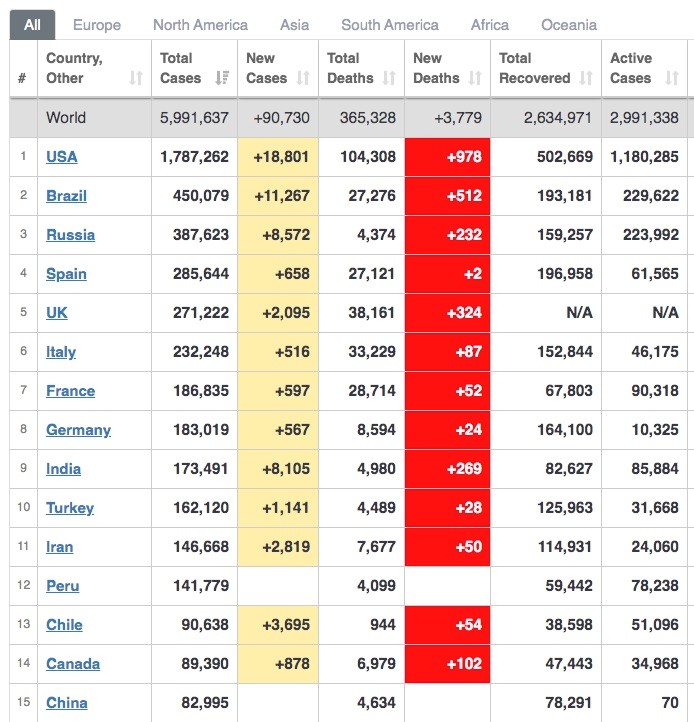
Task: Select the All tab
Action: point(32,25)
